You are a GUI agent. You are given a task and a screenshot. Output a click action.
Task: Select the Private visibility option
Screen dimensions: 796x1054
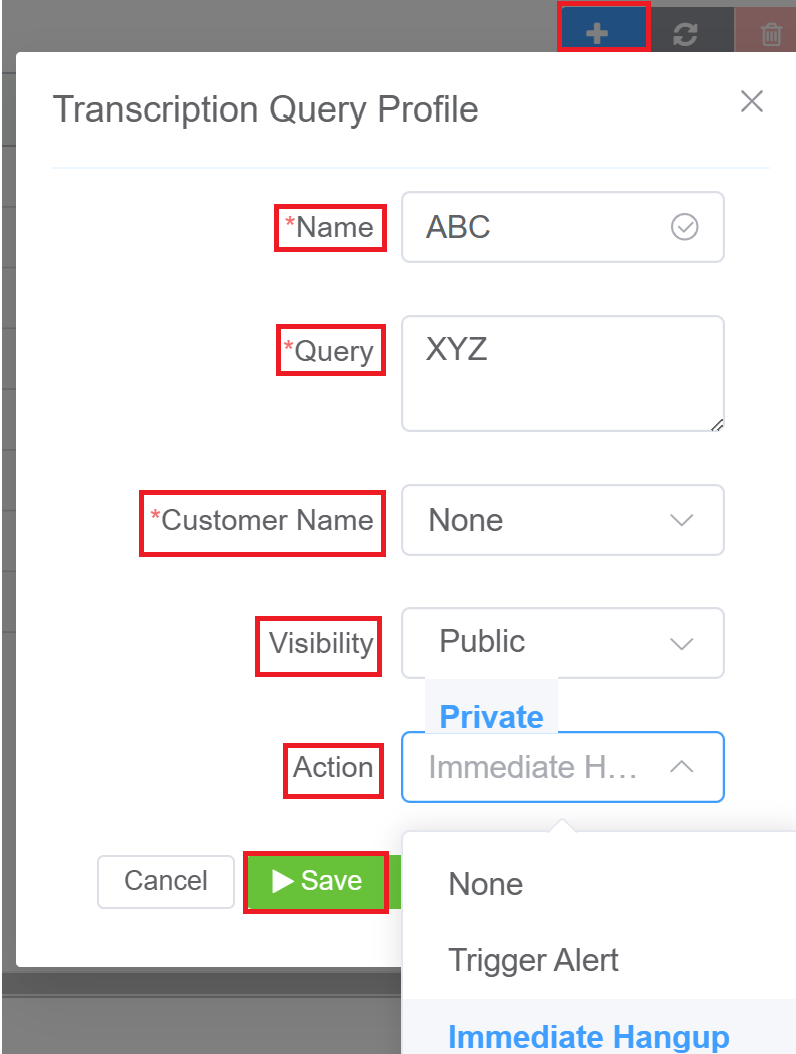(491, 716)
